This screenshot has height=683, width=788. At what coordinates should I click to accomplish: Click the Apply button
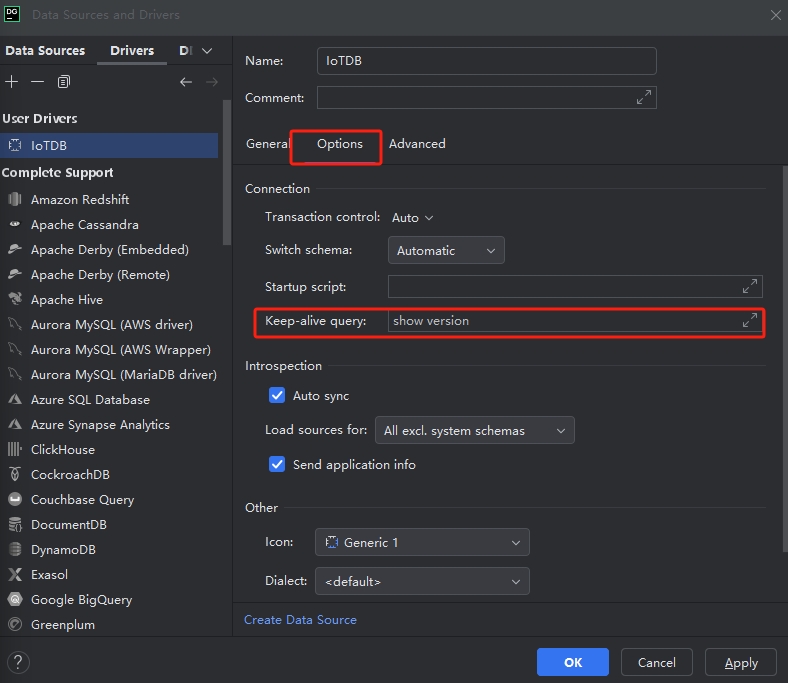coord(740,662)
